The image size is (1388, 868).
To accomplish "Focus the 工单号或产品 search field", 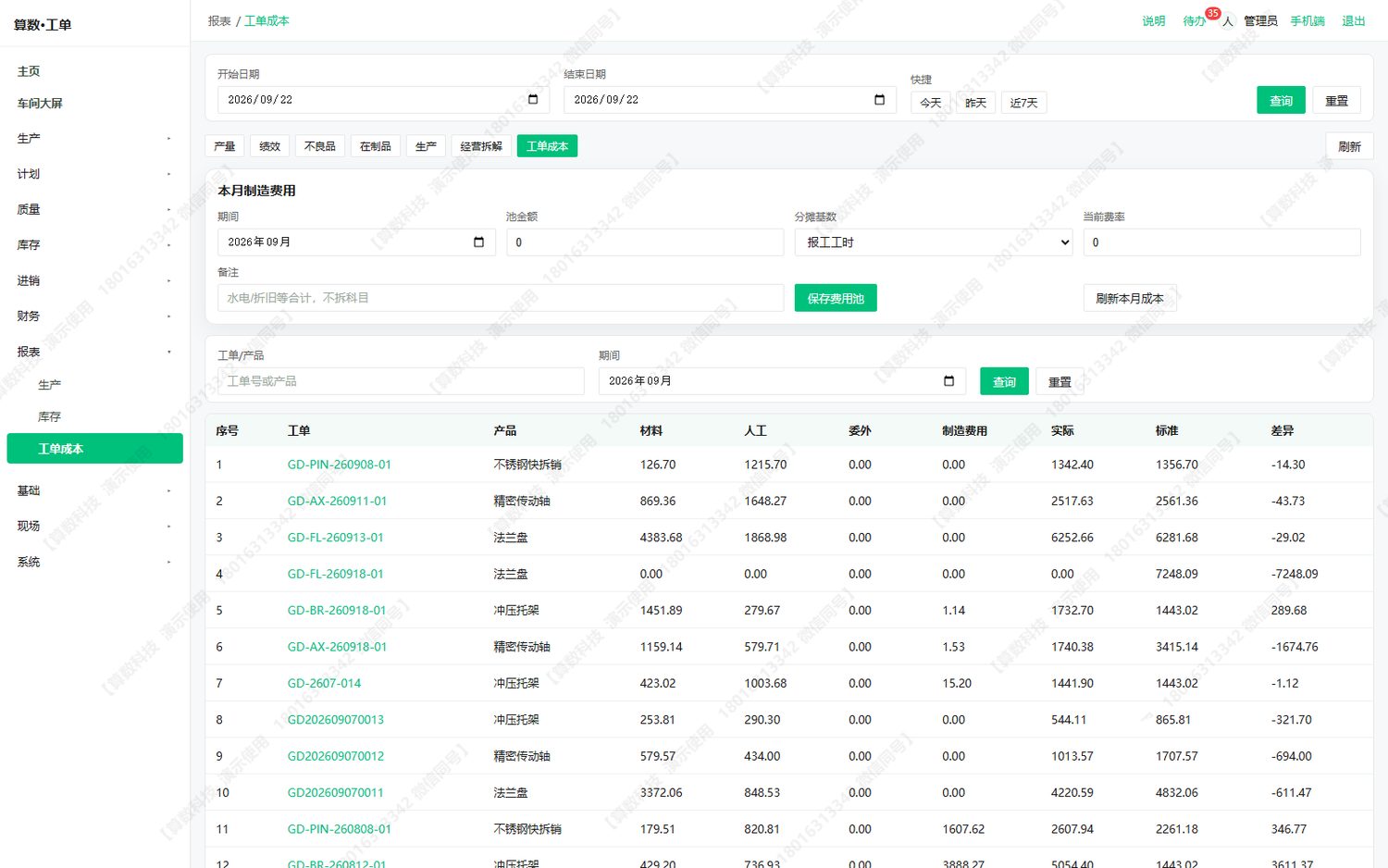I will (x=401, y=381).
